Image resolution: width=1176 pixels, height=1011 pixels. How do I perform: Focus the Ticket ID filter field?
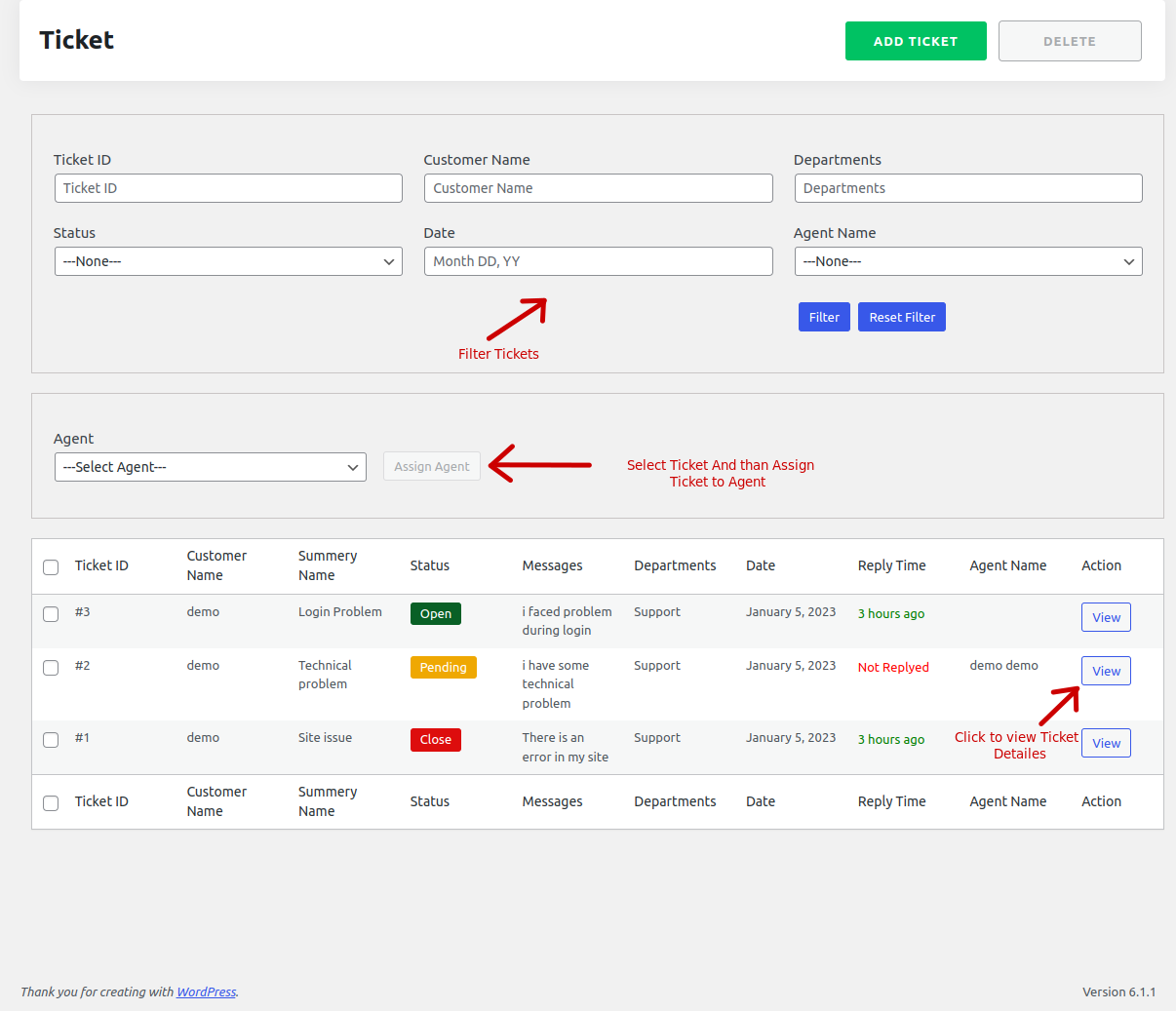[x=228, y=188]
